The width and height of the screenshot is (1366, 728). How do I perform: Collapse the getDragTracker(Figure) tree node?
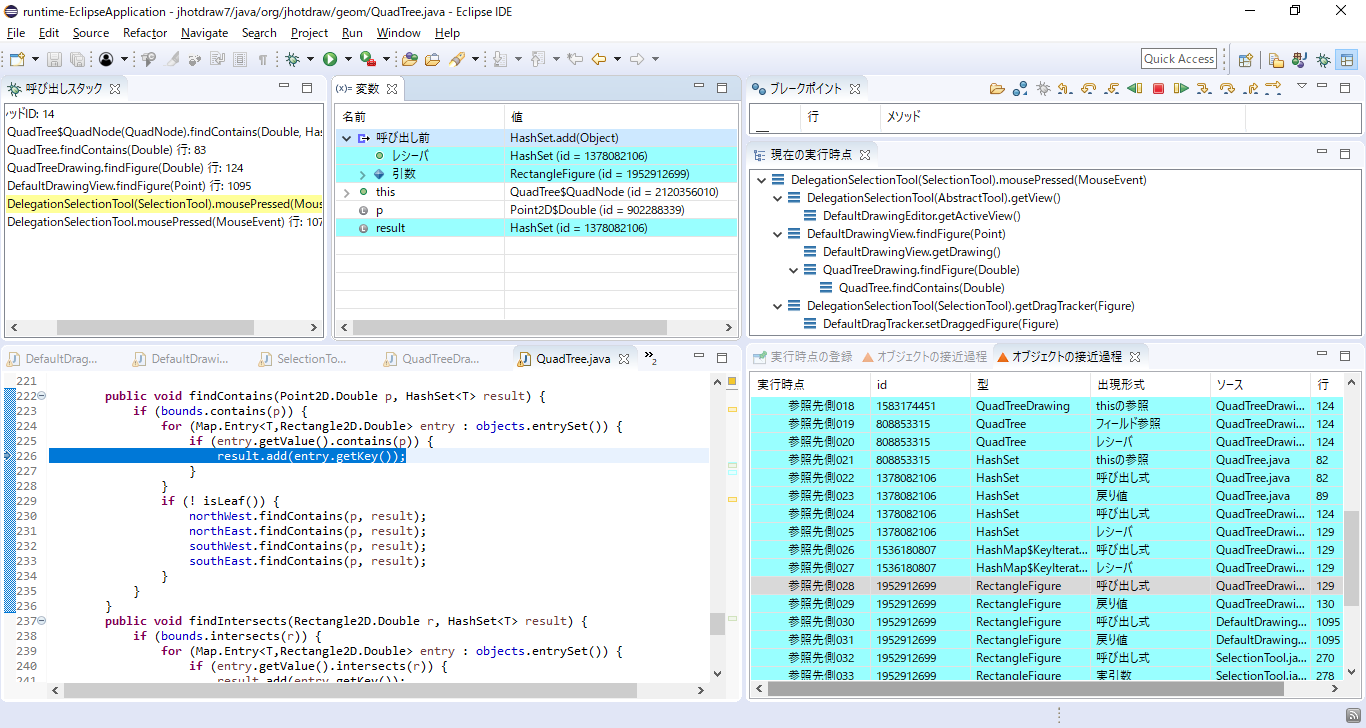(778, 306)
